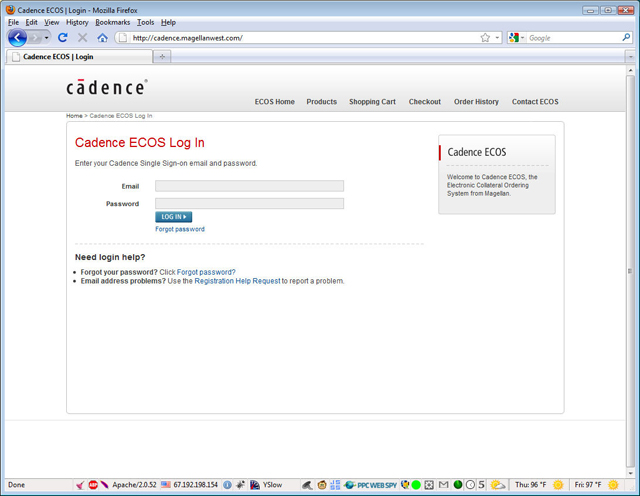Open the Edit menu
Image resolution: width=640 pixels, height=496 pixels.
(31, 22)
